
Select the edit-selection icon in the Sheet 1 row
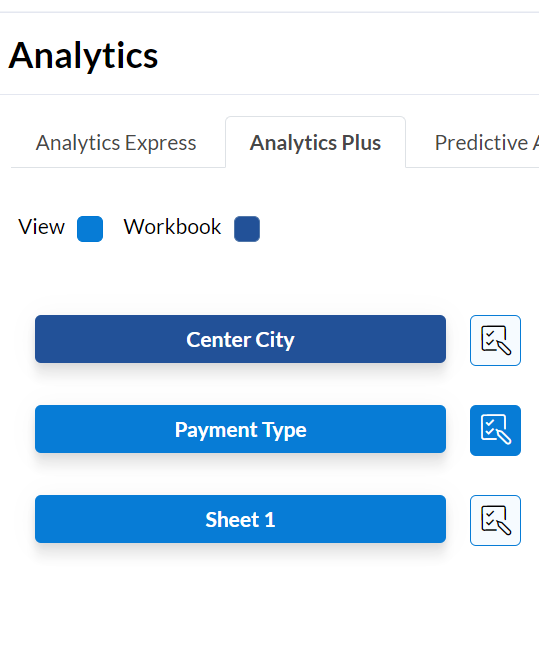(x=495, y=520)
